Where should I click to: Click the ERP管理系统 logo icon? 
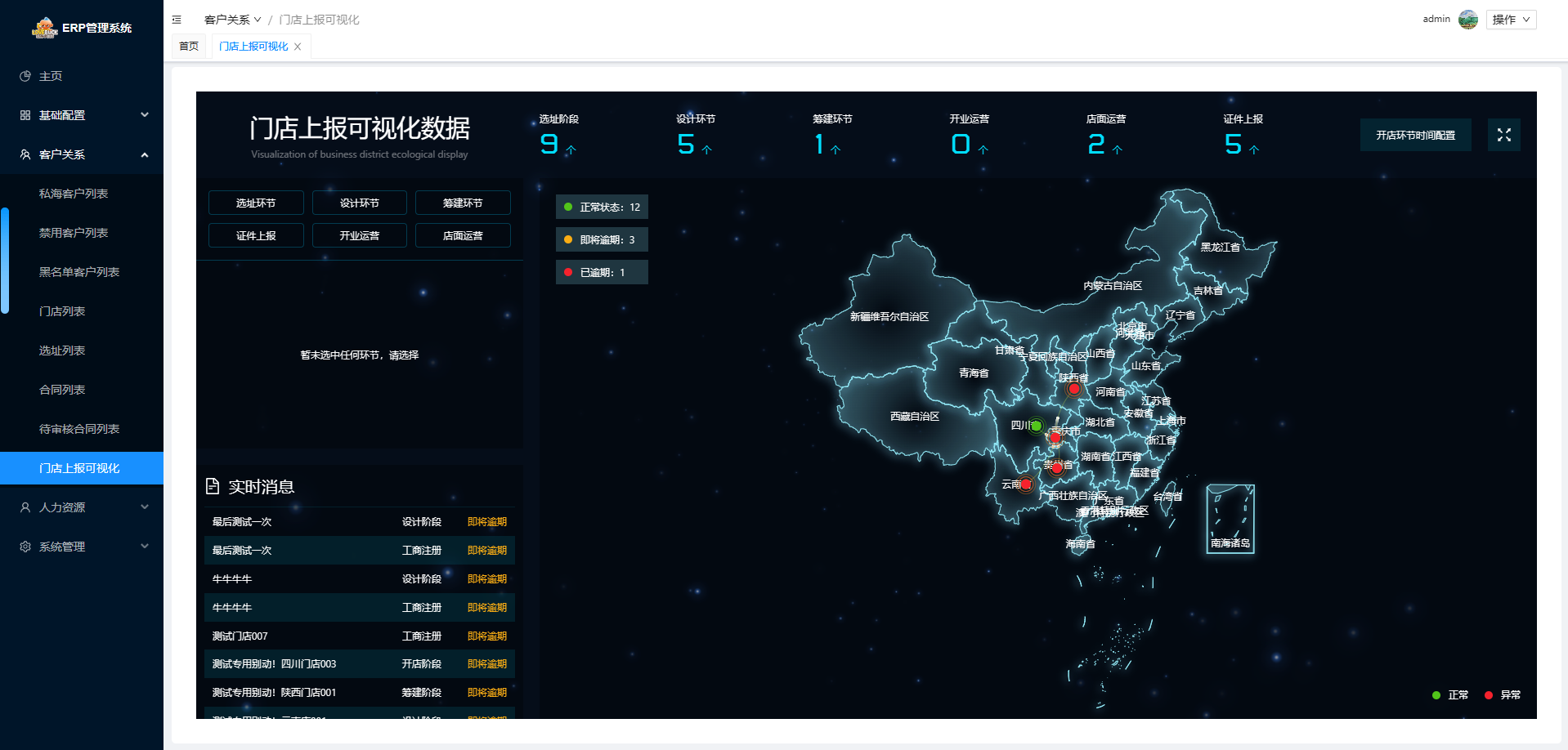click(x=44, y=28)
